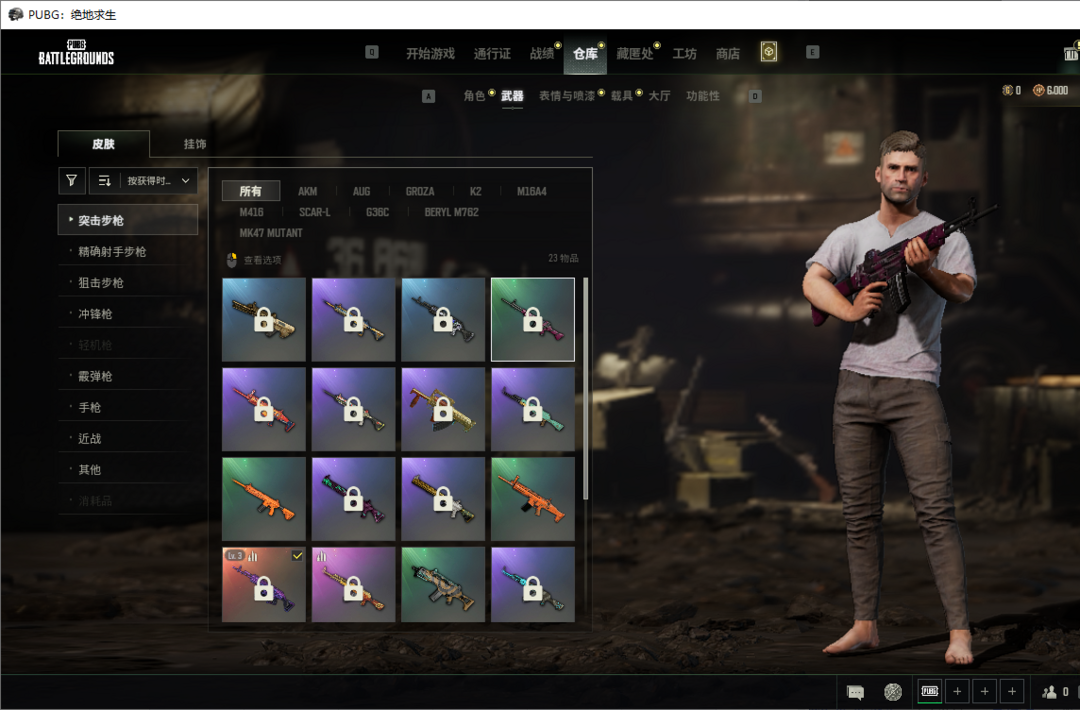Select the 狙击步枪 category
This screenshot has height=710, width=1080.
(x=128, y=282)
